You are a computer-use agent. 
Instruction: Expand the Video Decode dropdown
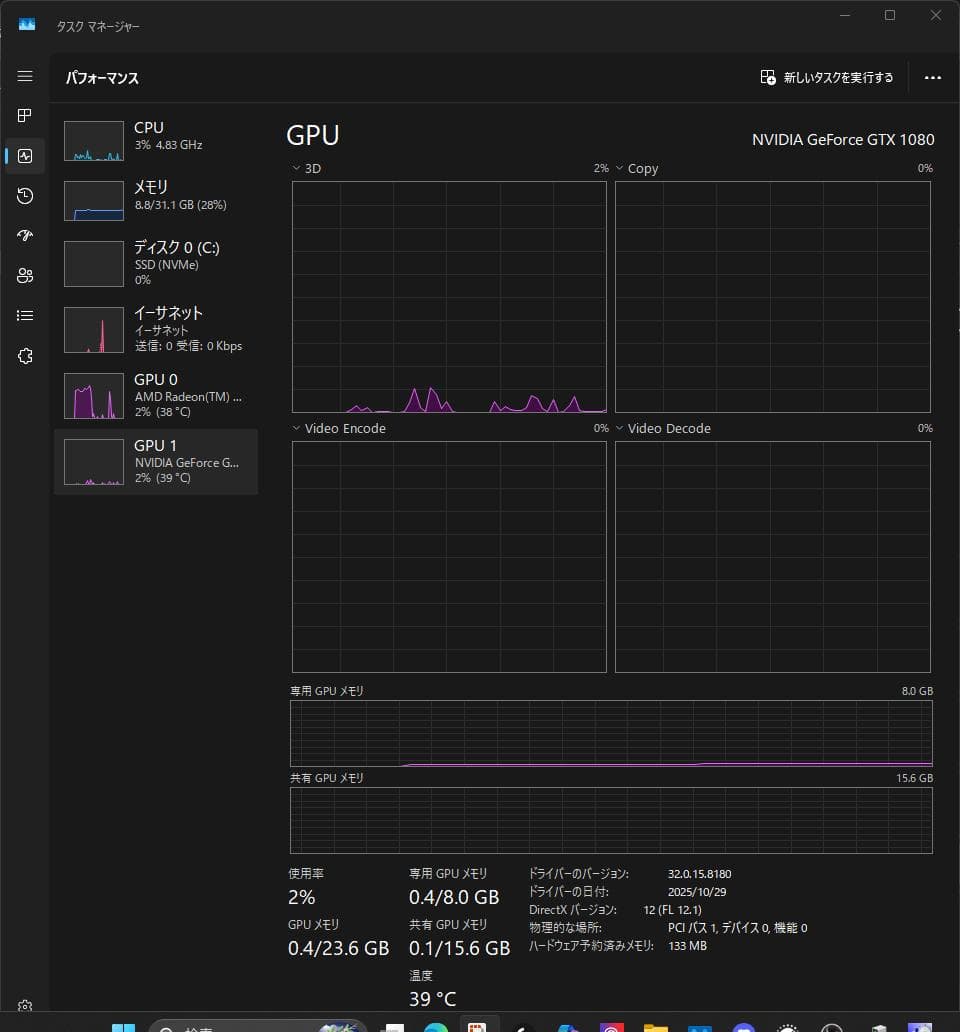[x=622, y=428]
